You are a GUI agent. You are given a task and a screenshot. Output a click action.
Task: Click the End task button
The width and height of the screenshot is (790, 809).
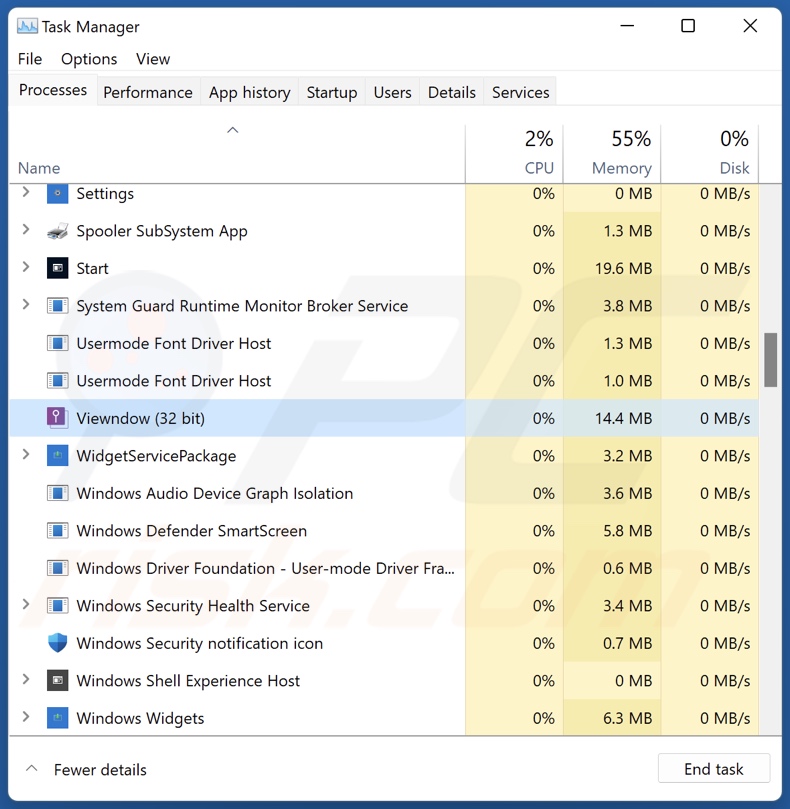point(714,769)
